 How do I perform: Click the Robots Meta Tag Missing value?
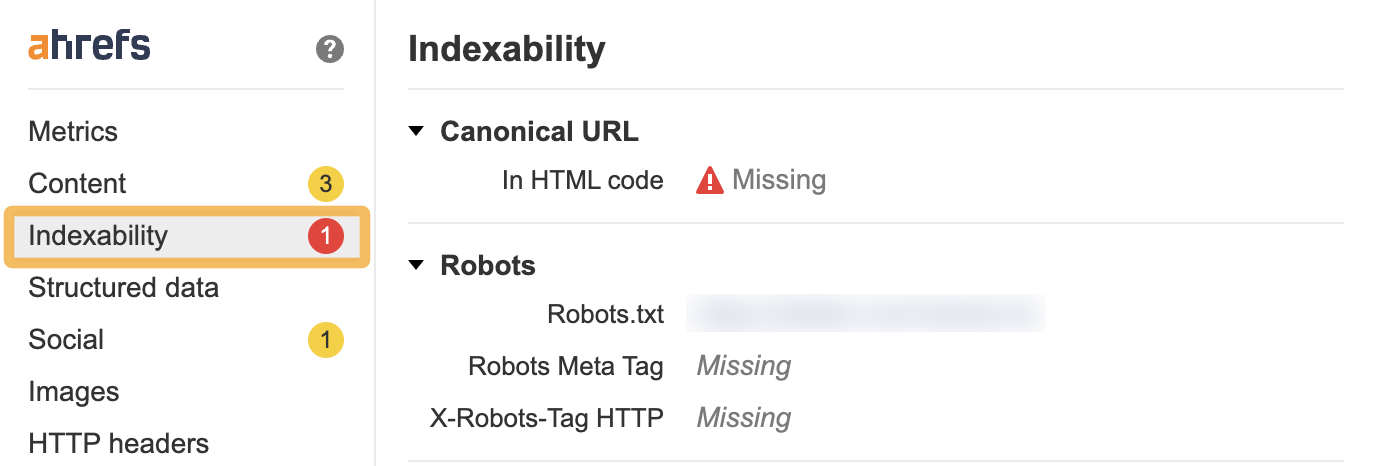[743, 366]
